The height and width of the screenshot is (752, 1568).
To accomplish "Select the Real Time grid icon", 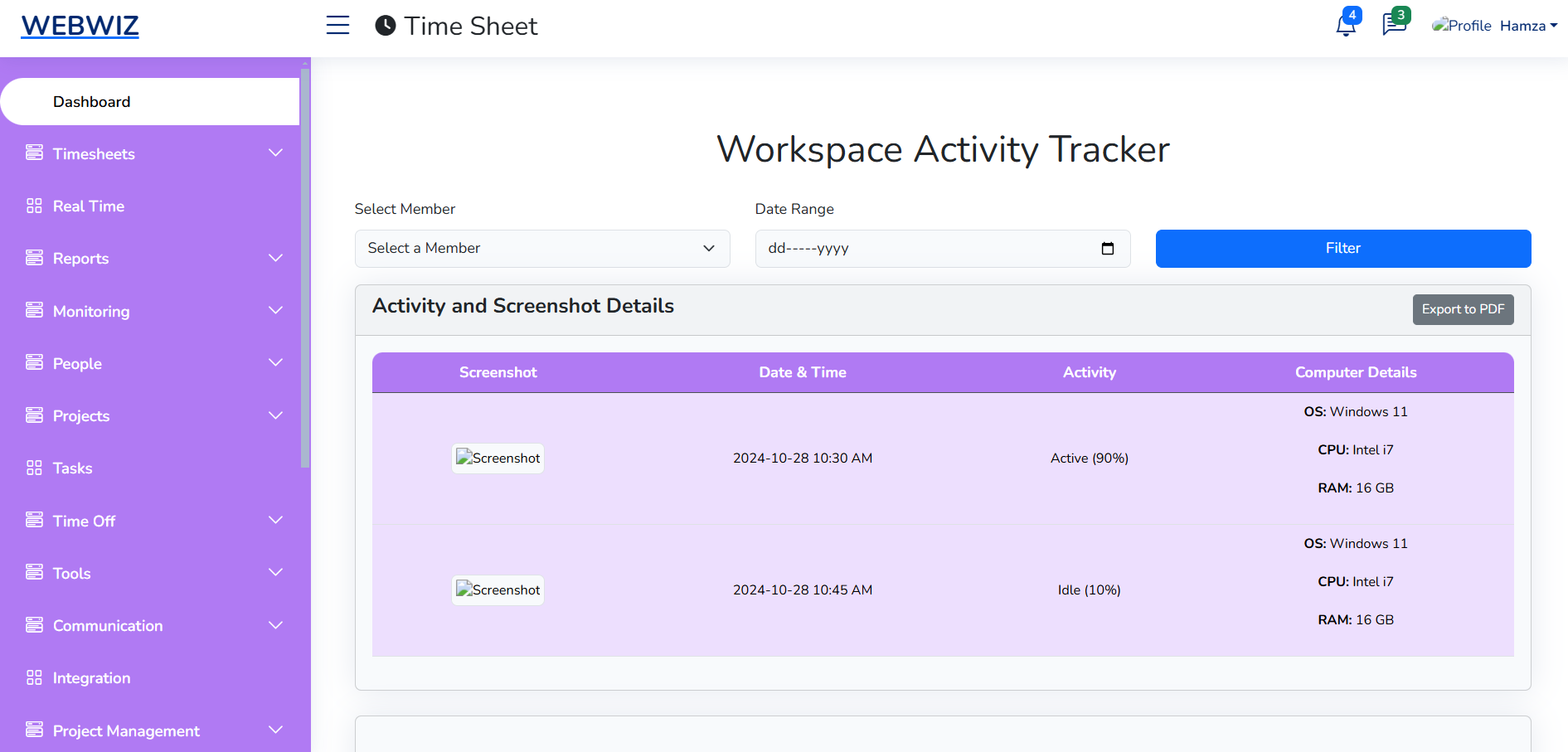I will click(34, 206).
